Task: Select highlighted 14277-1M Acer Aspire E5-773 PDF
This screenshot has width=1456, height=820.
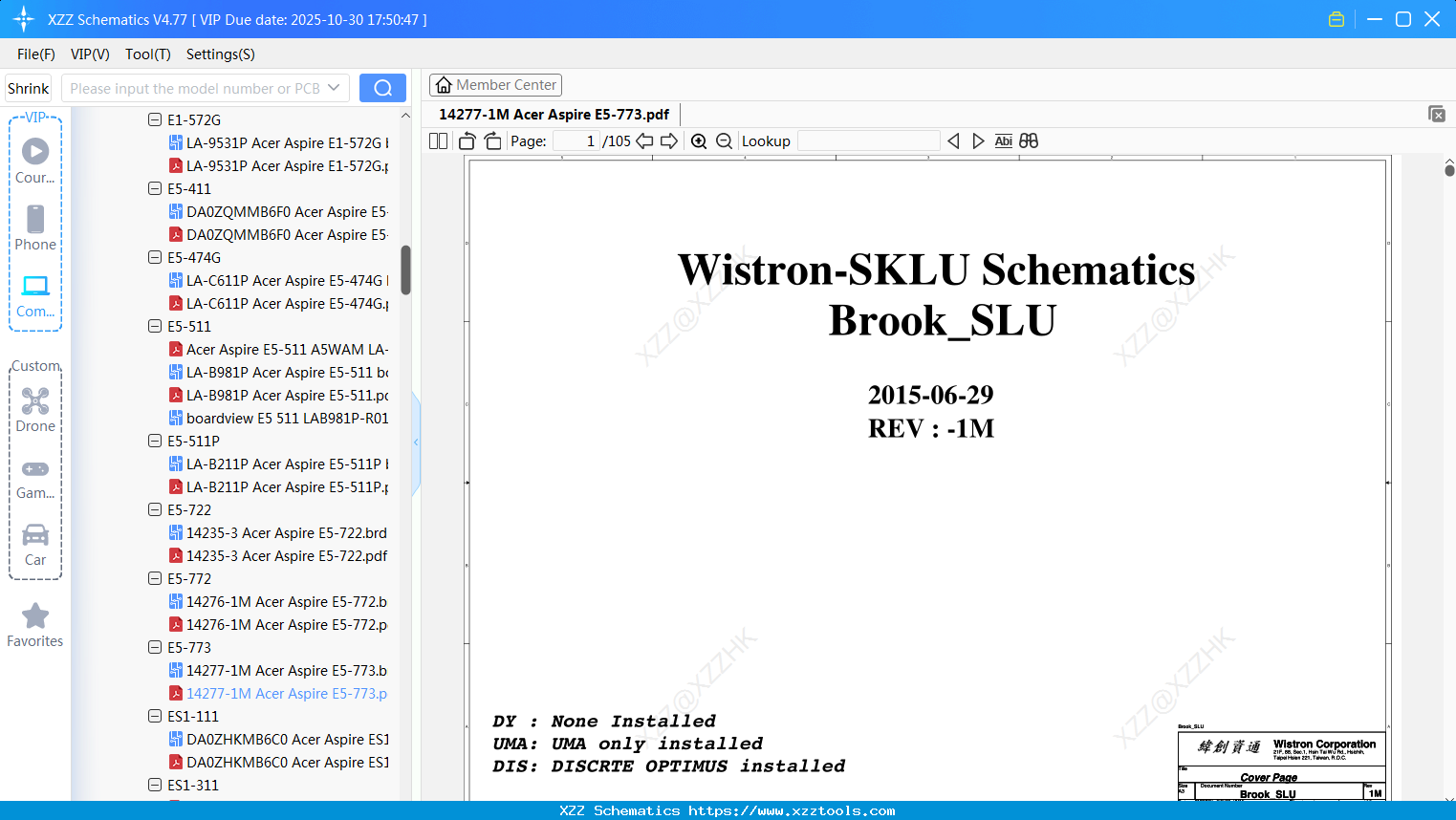Action: pos(278,693)
